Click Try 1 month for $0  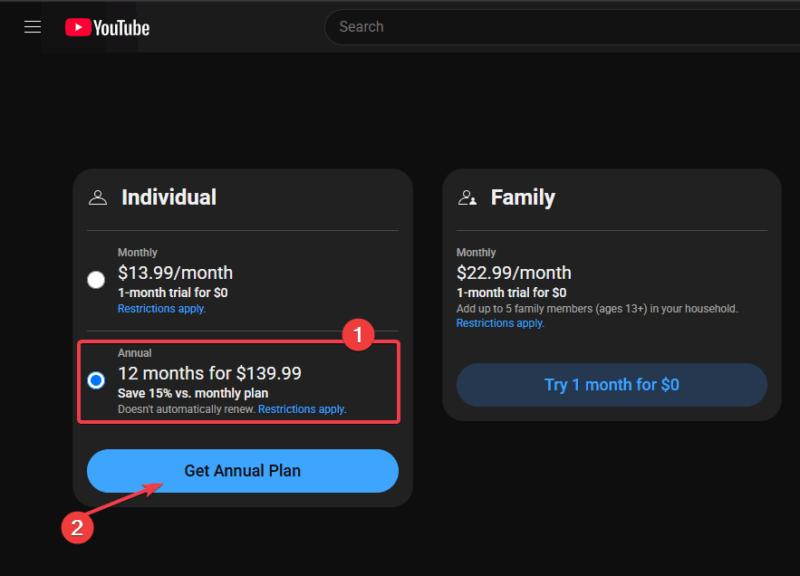click(x=611, y=384)
